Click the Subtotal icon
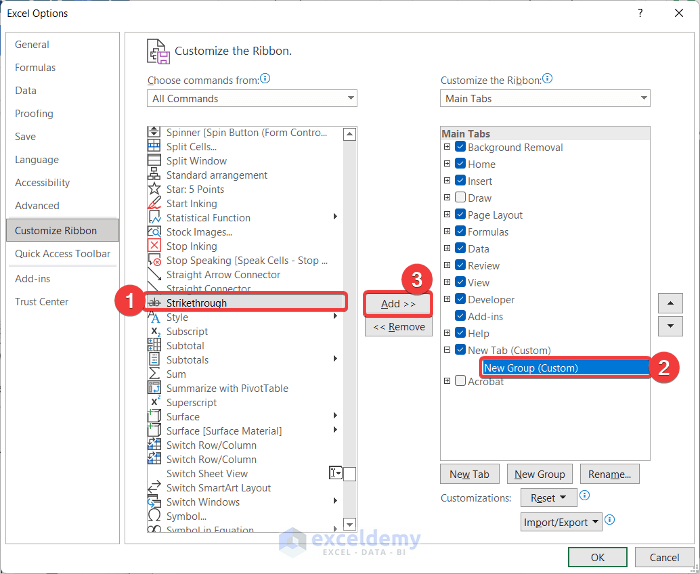Screen dimensions: 700x574 [x=154, y=345]
